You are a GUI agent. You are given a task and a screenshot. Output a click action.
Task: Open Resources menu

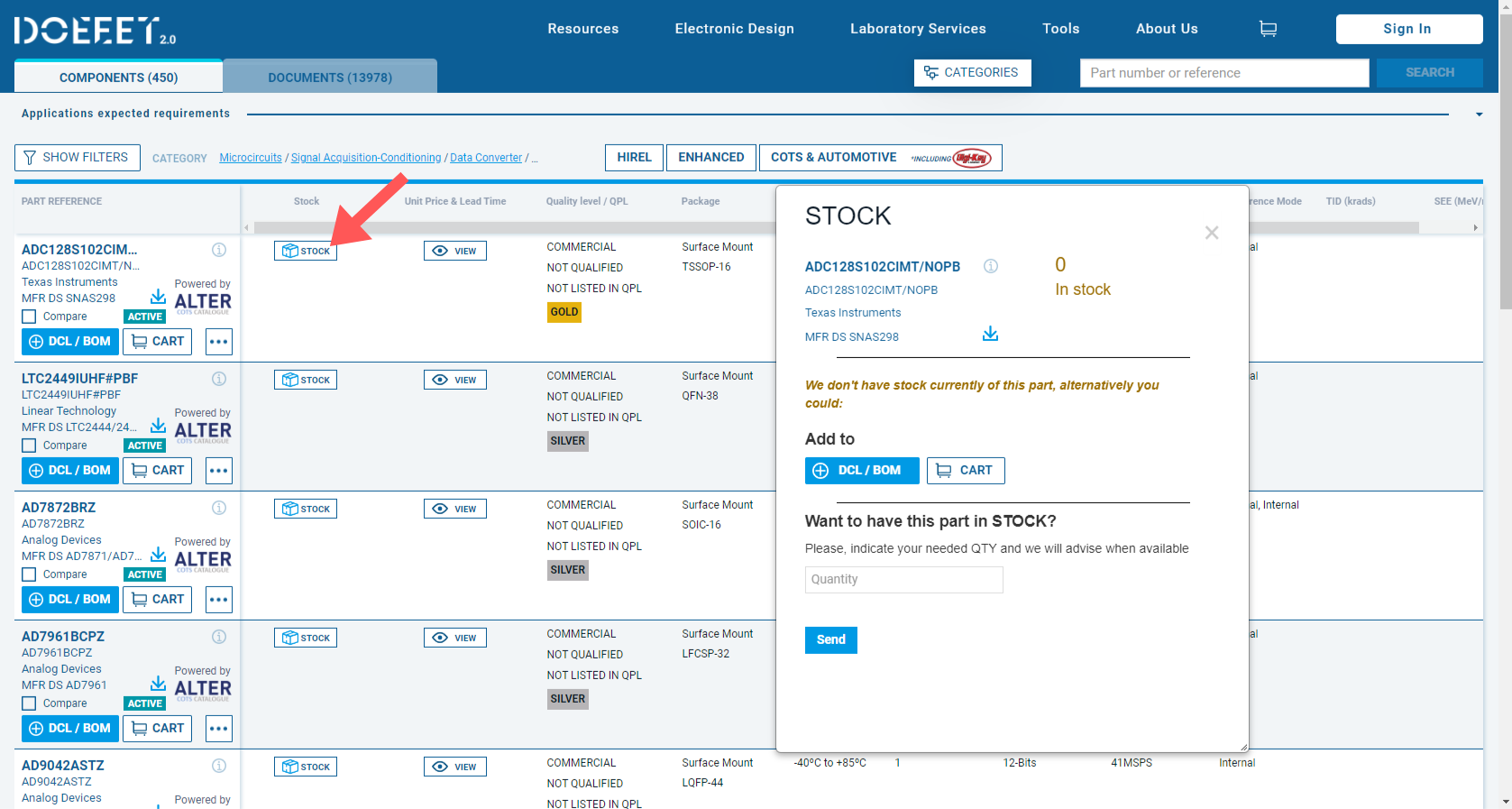pos(583,29)
